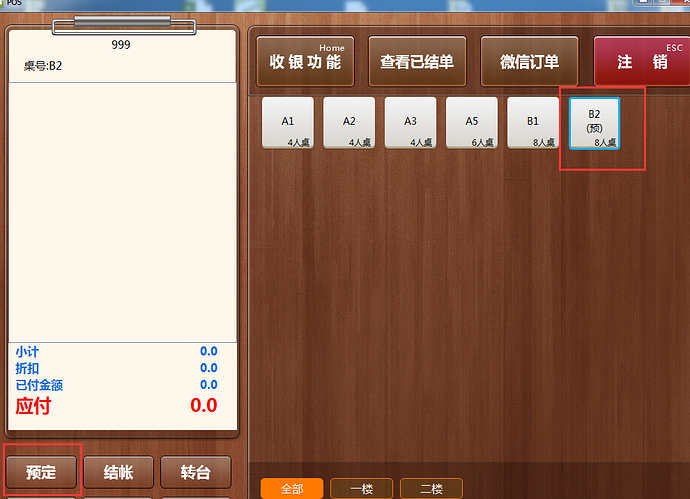The width and height of the screenshot is (690, 499).
Task: Click the 小计 subtotal label
Action: pos(27,352)
